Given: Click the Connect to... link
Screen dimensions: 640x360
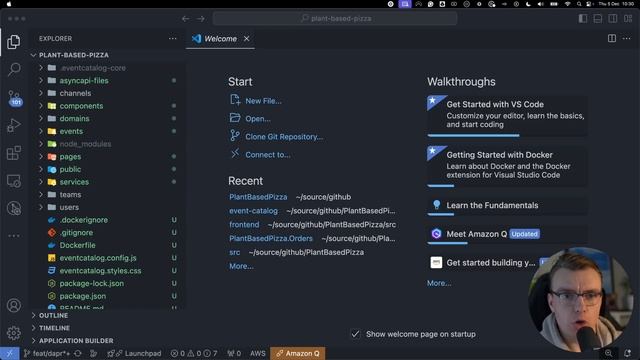Looking at the screenshot, I should tap(268, 155).
